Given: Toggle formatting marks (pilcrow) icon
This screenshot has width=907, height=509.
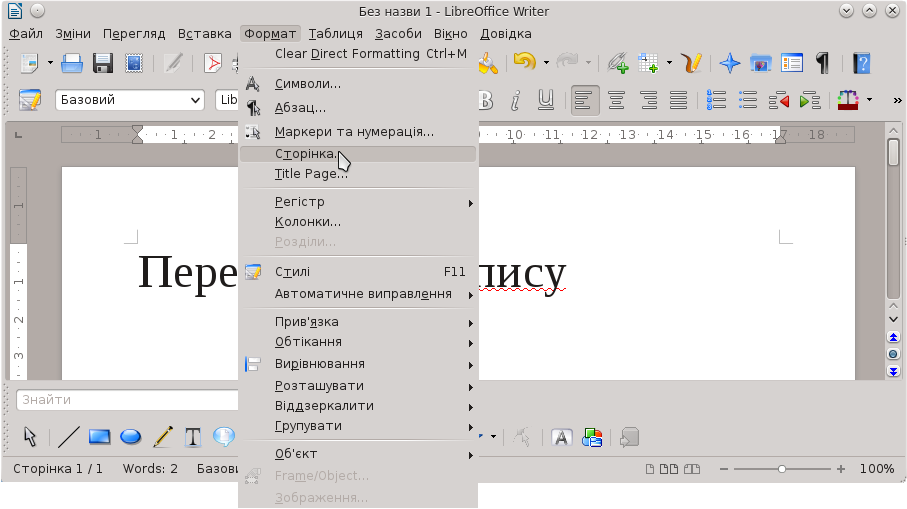Looking at the screenshot, I should [x=822, y=64].
